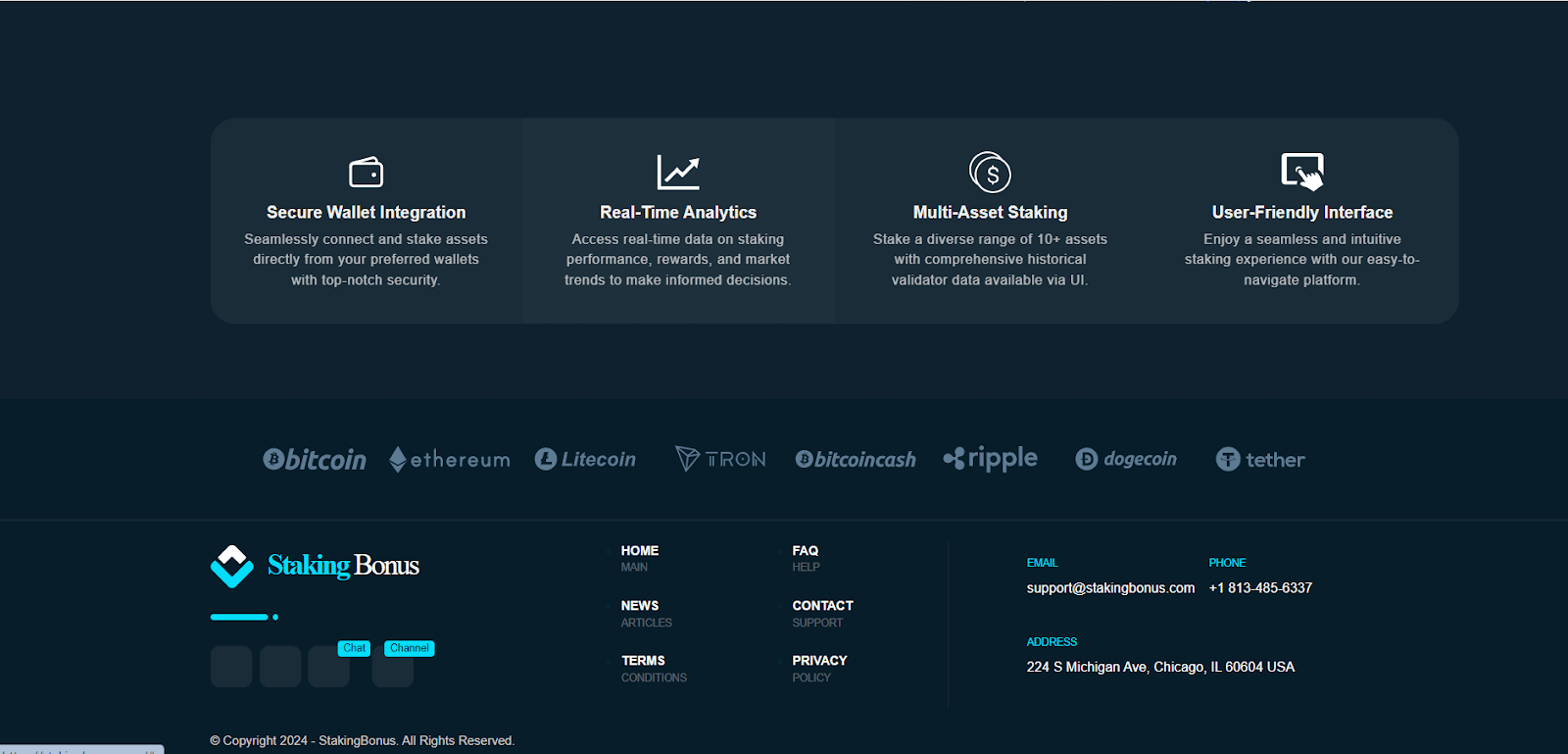Go to the News articles page

click(x=640, y=606)
